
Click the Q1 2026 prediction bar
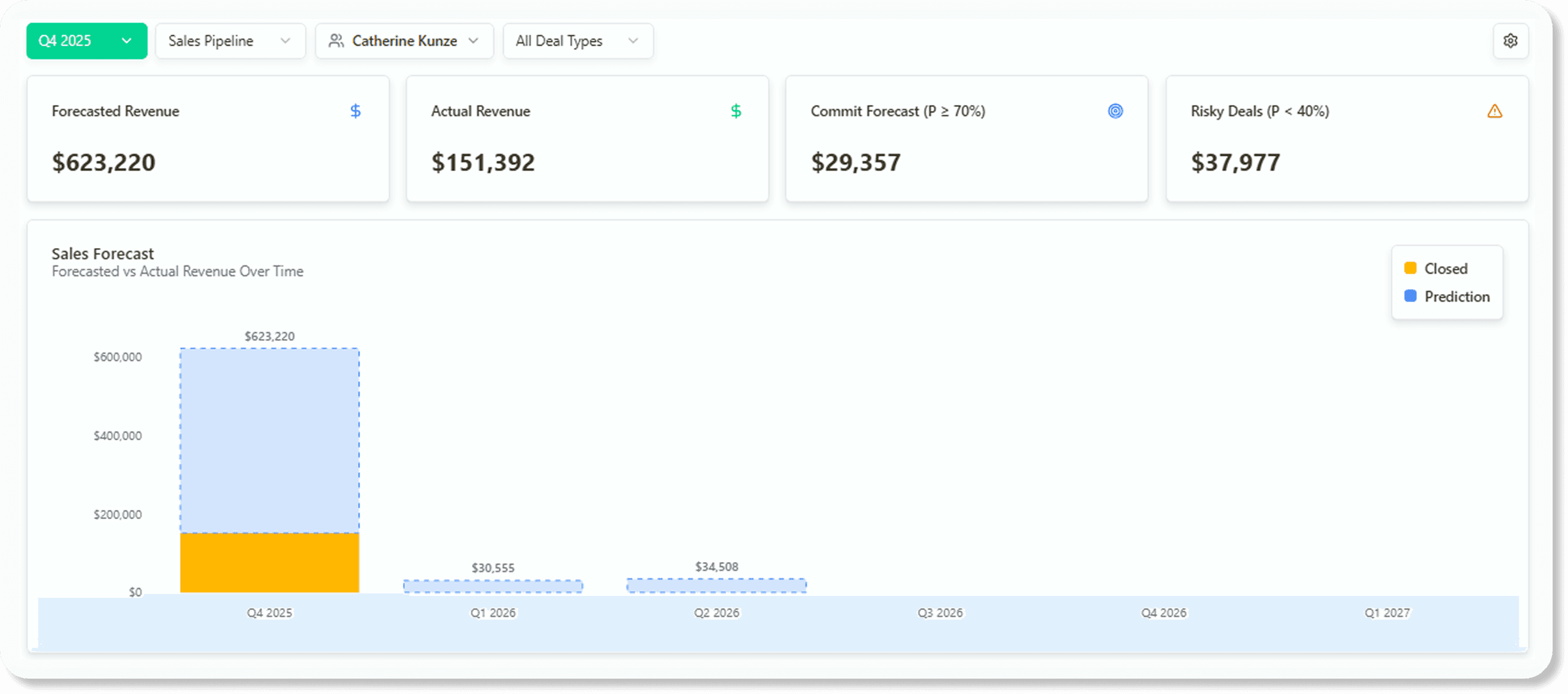(493, 586)
